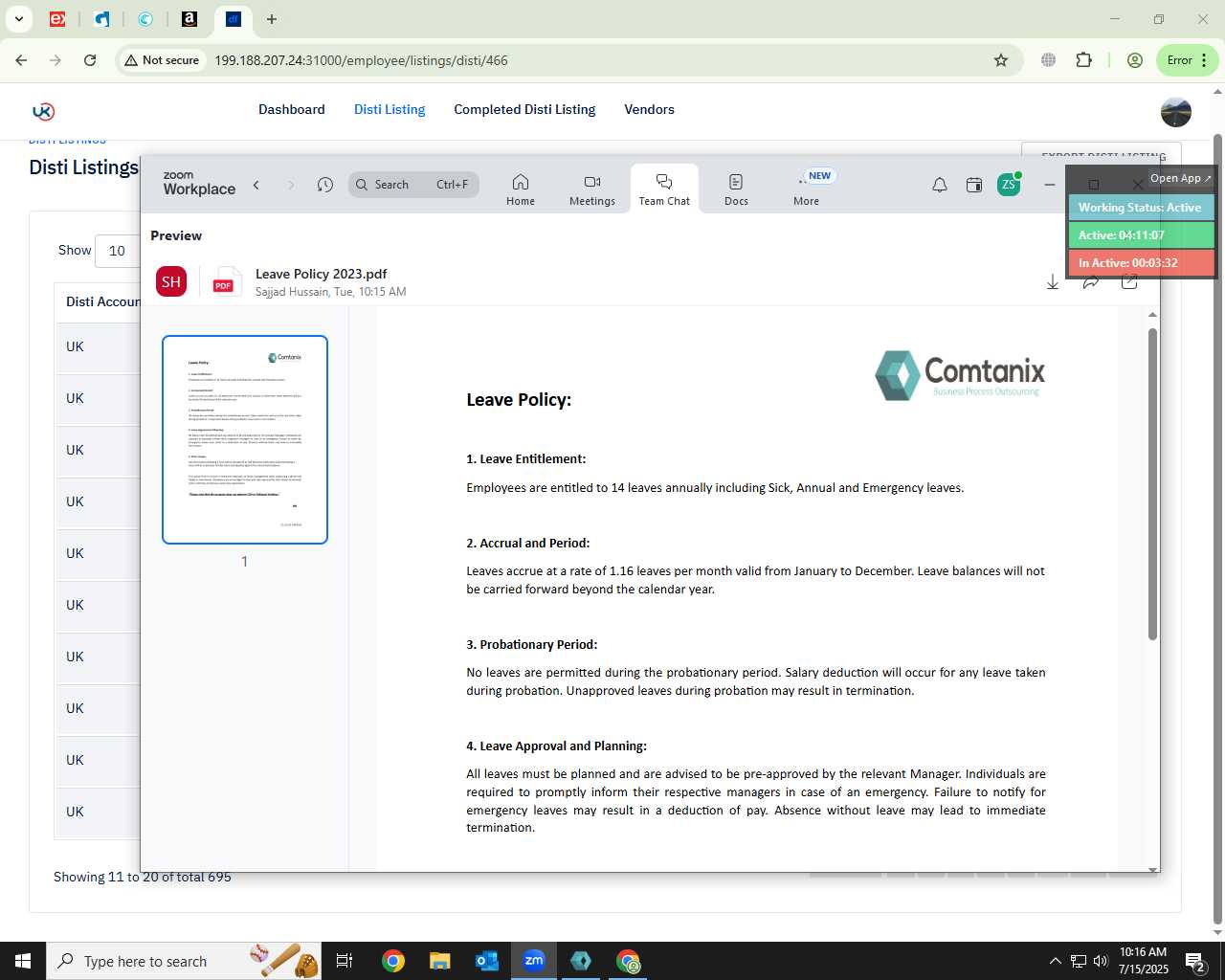Reload the browser page
Viewport: 1225px width, 980px height.
pos(90,60)
